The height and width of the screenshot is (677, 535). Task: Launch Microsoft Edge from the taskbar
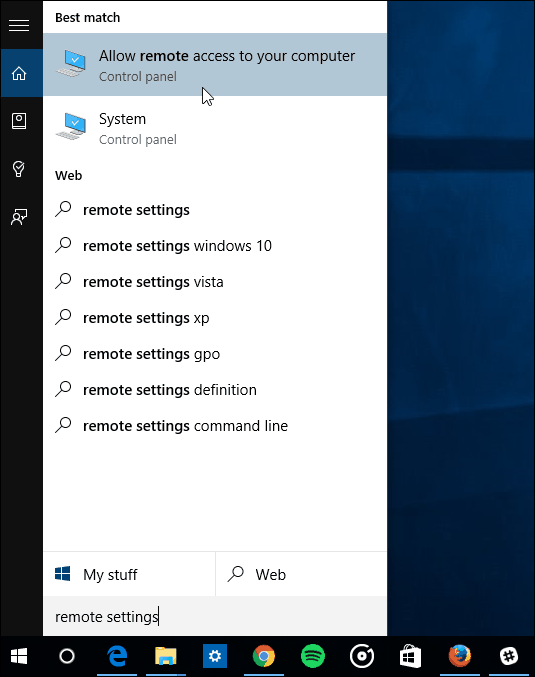click(x=117, y=656)
